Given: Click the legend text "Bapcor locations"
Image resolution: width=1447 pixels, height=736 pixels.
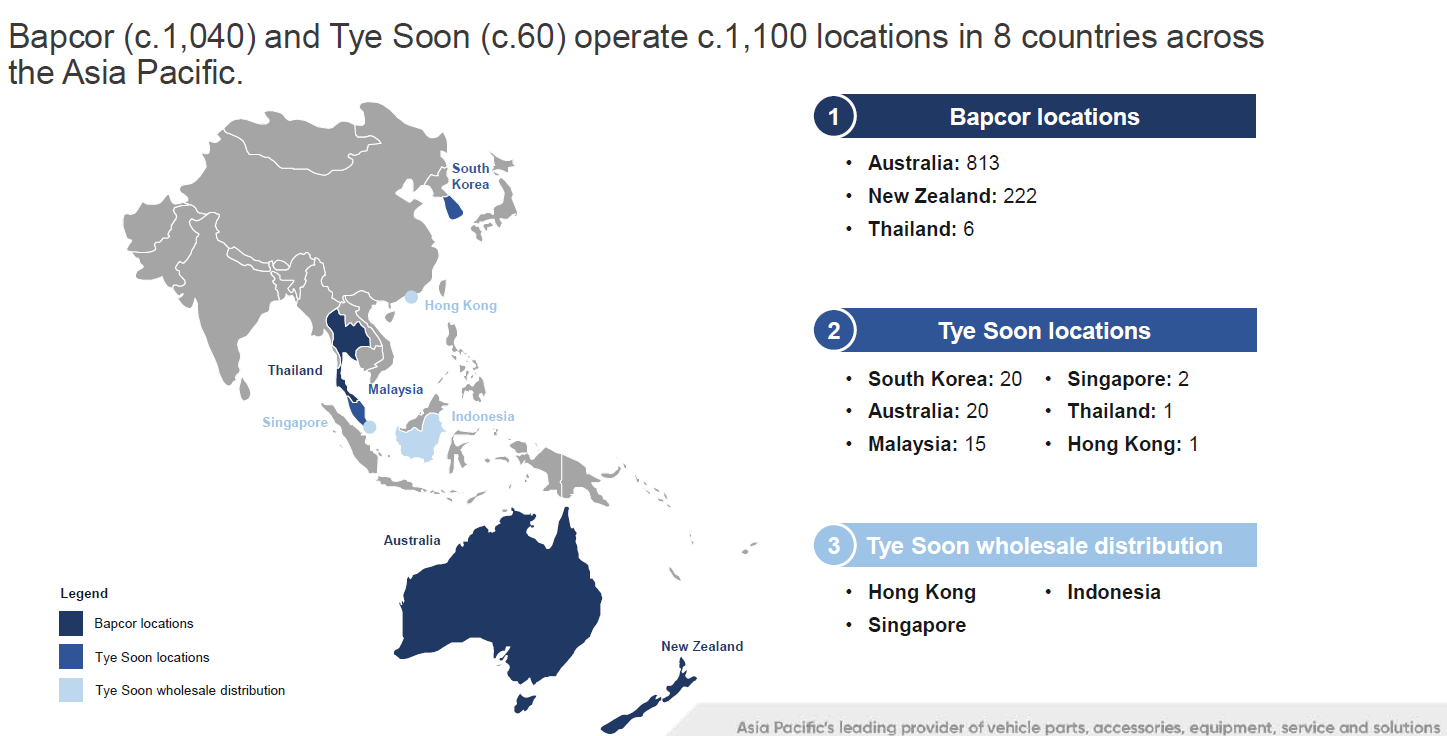Looking at the screenshot, I should [x=144, y=623].
